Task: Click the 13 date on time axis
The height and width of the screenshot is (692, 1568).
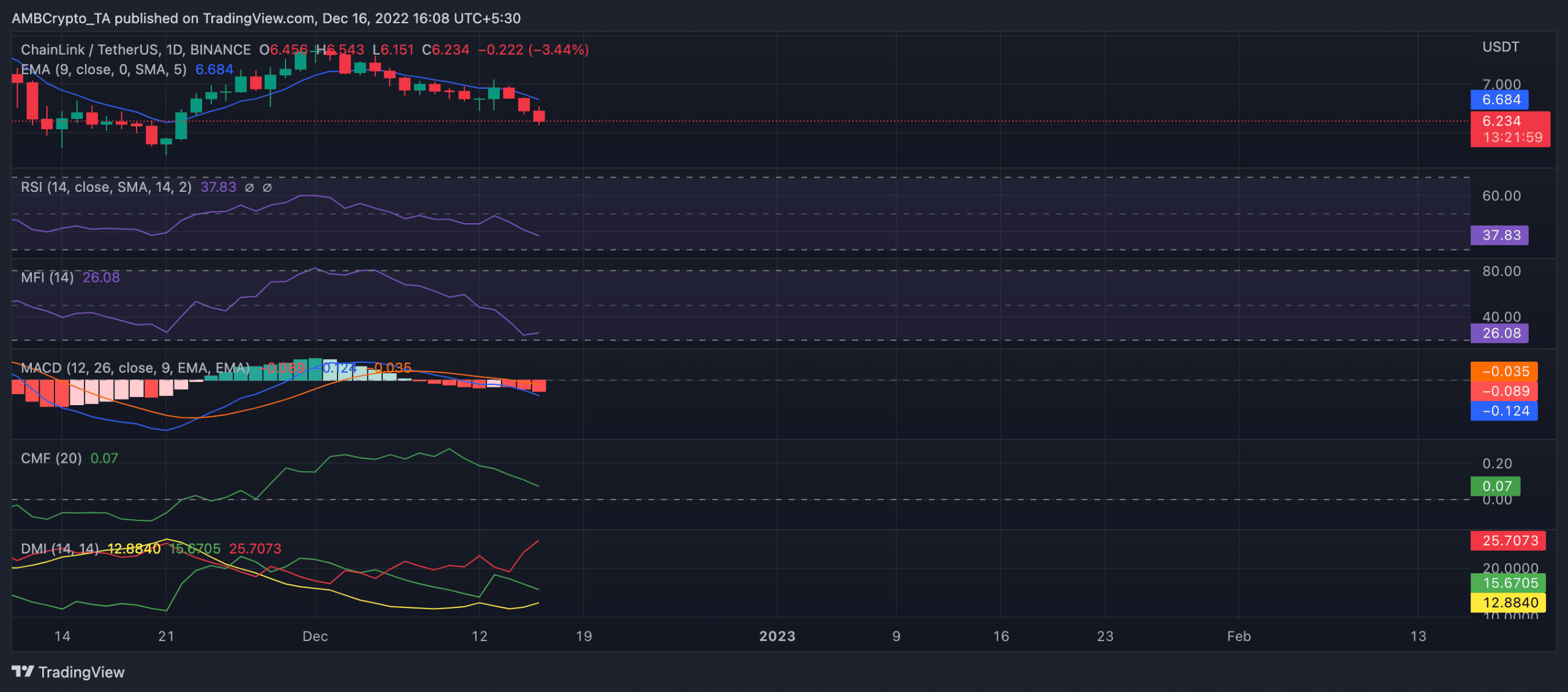Action: [1418, 636]
